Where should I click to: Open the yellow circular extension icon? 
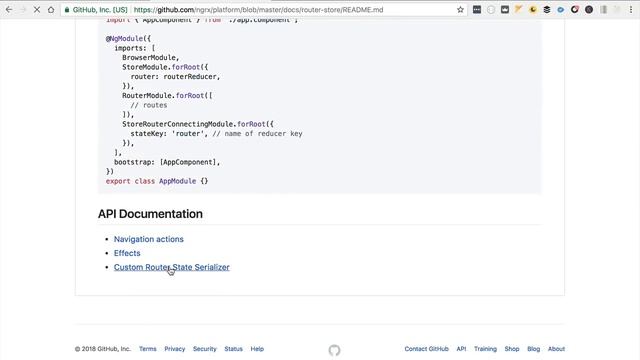pyautogui.click(x=533, y=9)
